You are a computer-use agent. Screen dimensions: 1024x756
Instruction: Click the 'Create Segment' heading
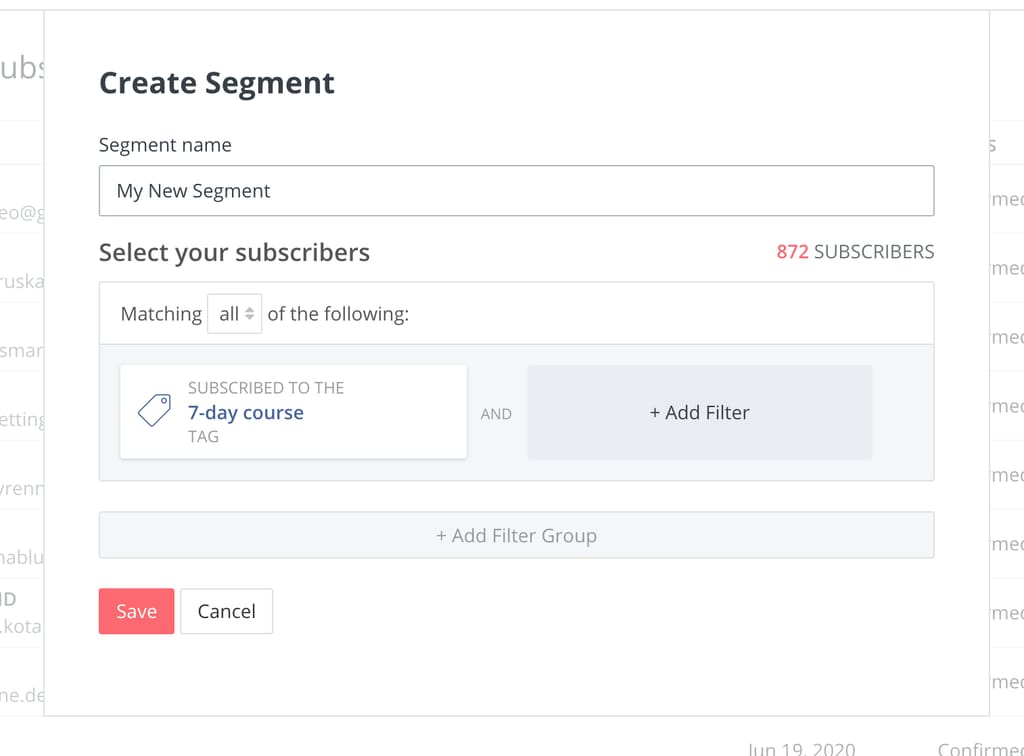(x=217, y=83)
